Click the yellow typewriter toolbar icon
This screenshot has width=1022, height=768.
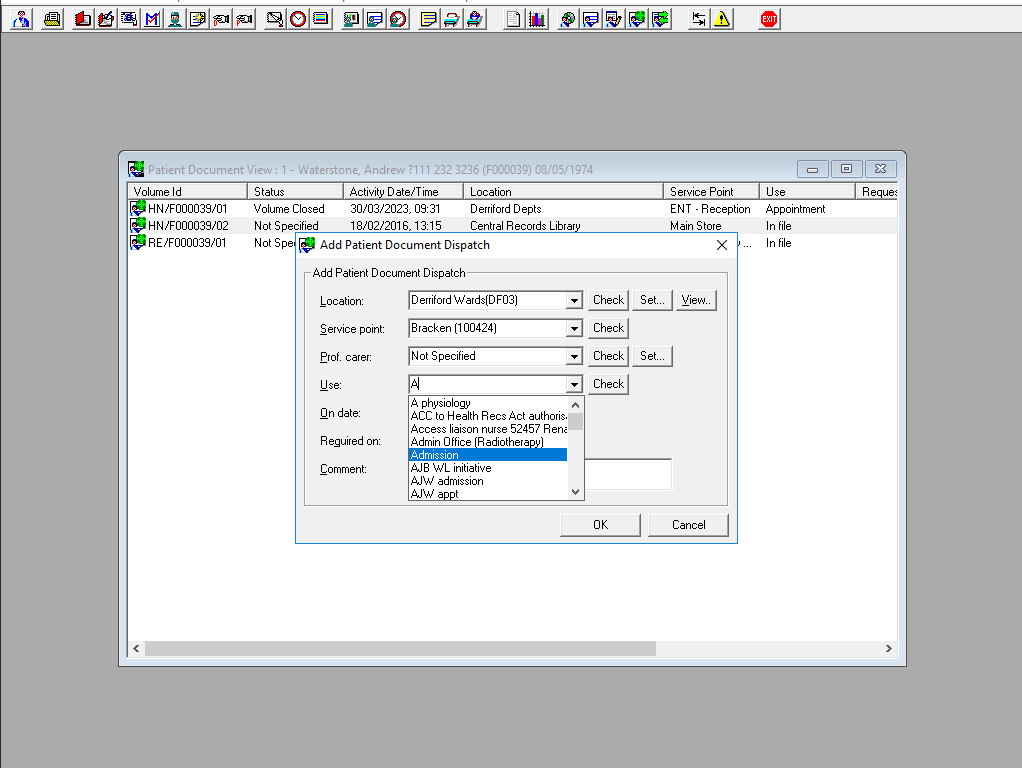[x=52, y=19]
